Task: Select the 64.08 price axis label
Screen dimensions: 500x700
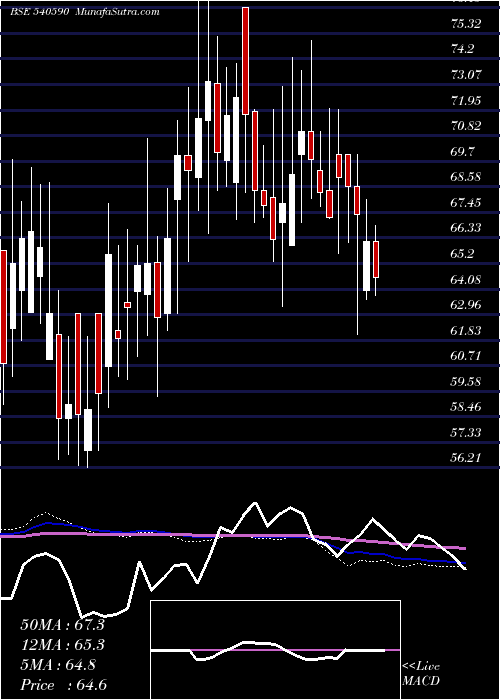Action: (x=467, y=280)
